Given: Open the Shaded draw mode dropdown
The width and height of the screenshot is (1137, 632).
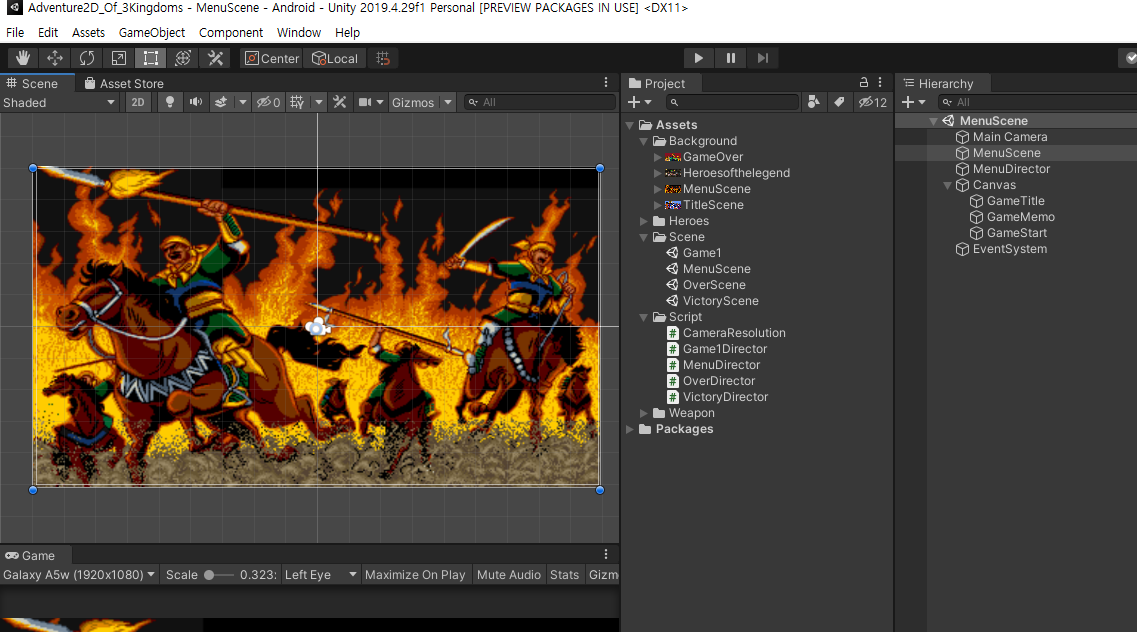Looking at the screenshot, I should click(x=59, y=102).
